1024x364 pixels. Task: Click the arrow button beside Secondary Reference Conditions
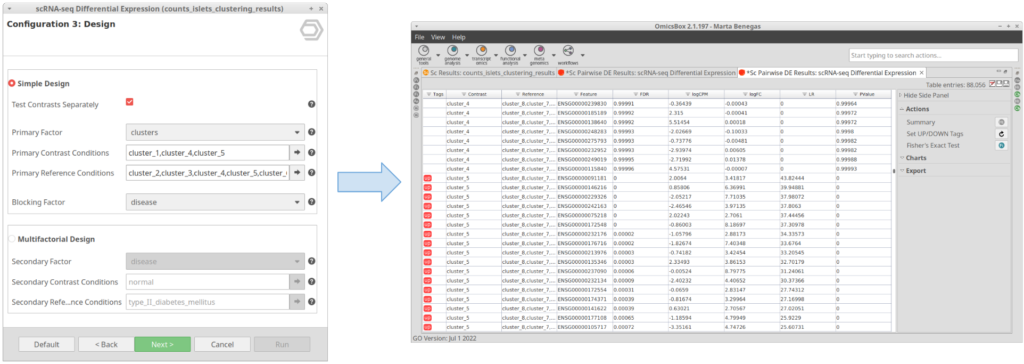click(x=297, y=302)
